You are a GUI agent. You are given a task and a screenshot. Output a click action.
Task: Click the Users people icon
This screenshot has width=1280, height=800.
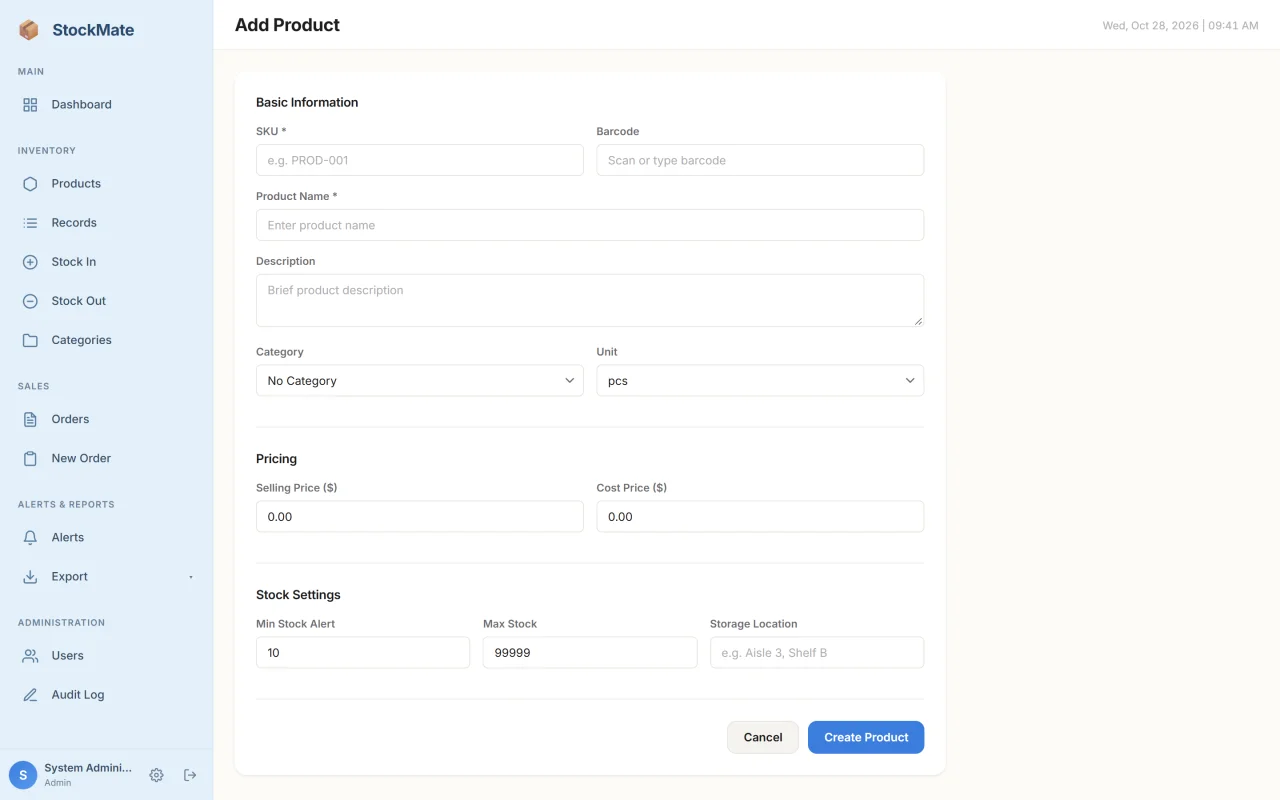[30, 656]
